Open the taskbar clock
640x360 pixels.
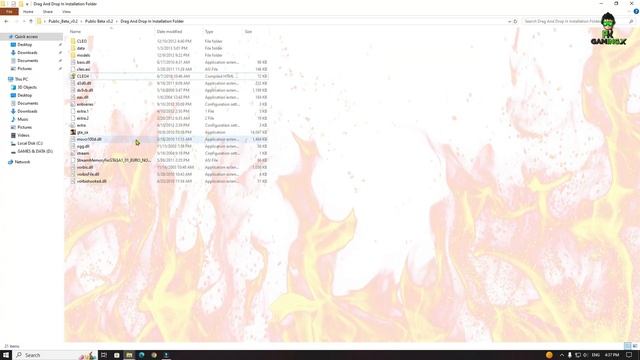(611, 355)
